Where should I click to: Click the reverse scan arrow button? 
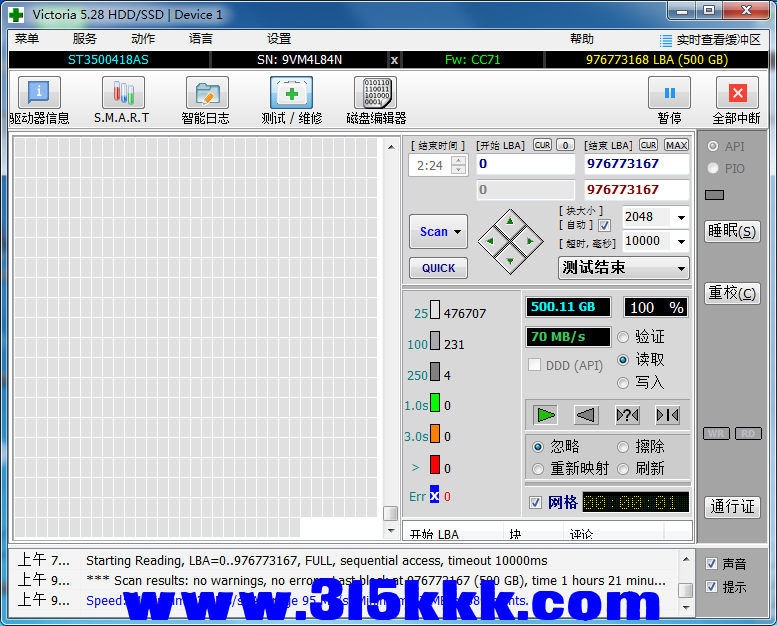pyautogui.click(x=586, y=415)
